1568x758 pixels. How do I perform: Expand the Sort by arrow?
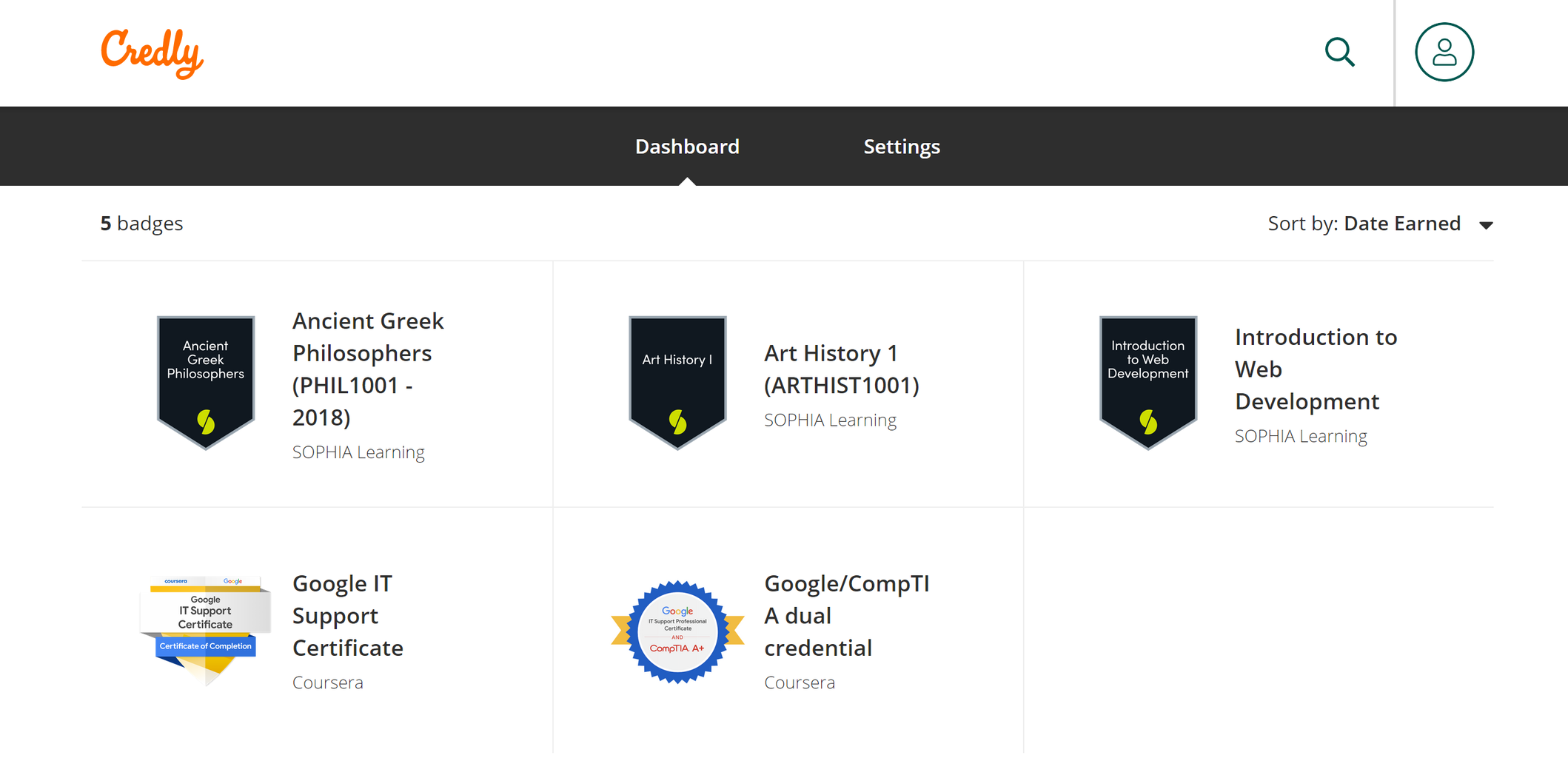[x=1486, y=225]
